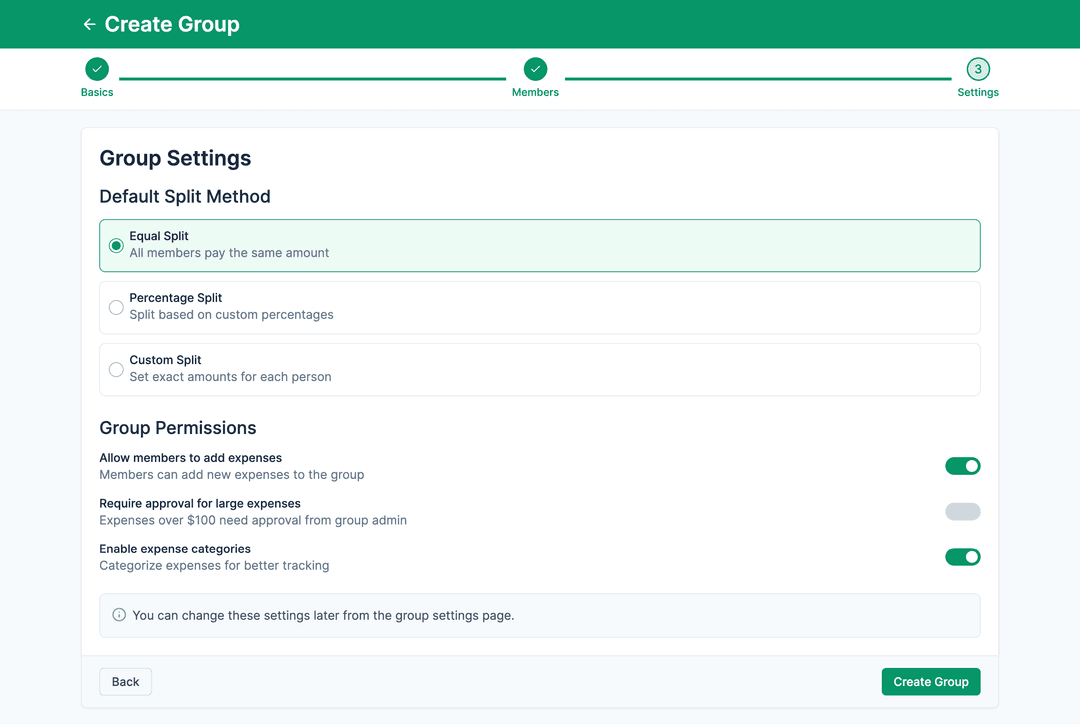This screenshot has width=1080, height=726.
Task: Choose the Custom Split option
Action: coord(116,369)
